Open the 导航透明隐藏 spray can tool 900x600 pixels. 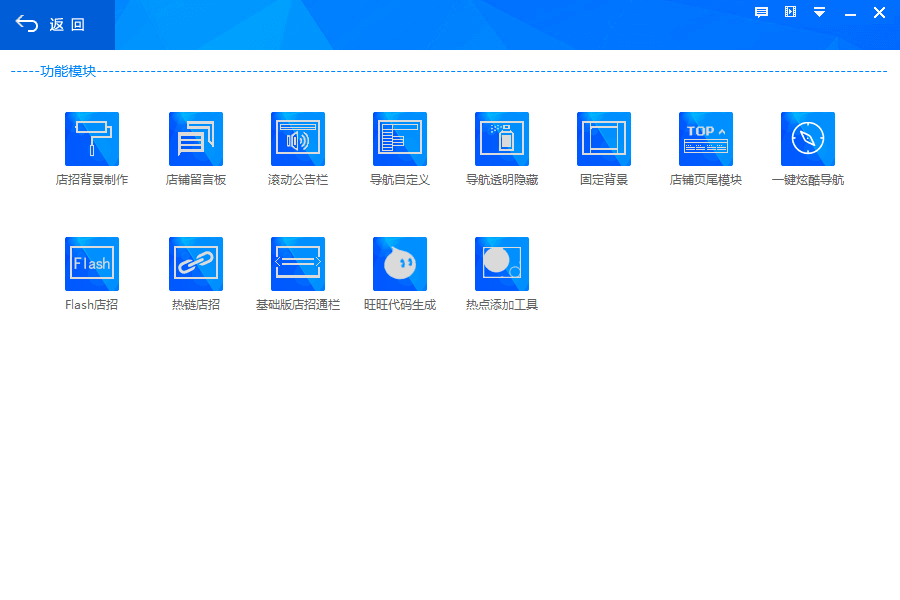pos(502,139)
